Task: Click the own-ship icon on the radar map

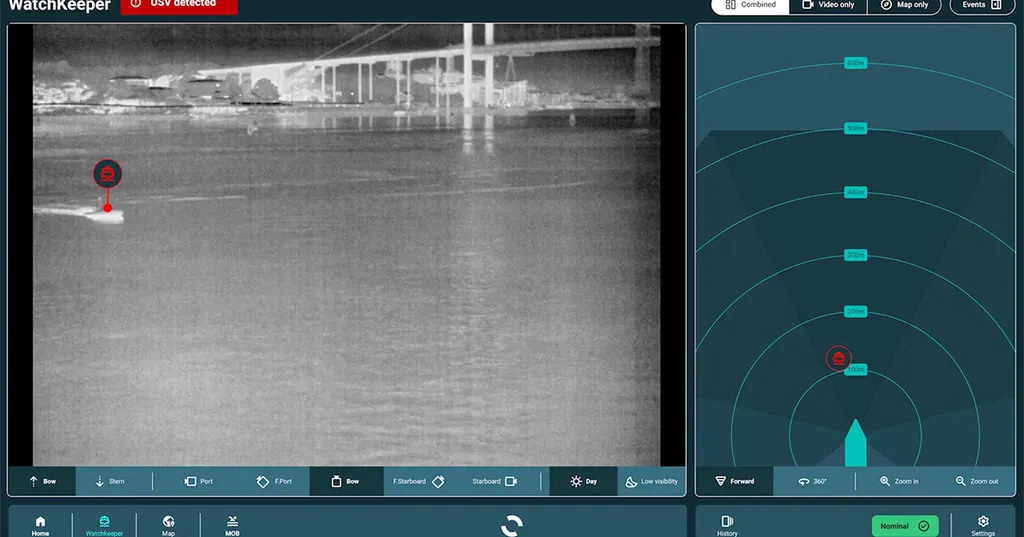Action: click(856, 443)
